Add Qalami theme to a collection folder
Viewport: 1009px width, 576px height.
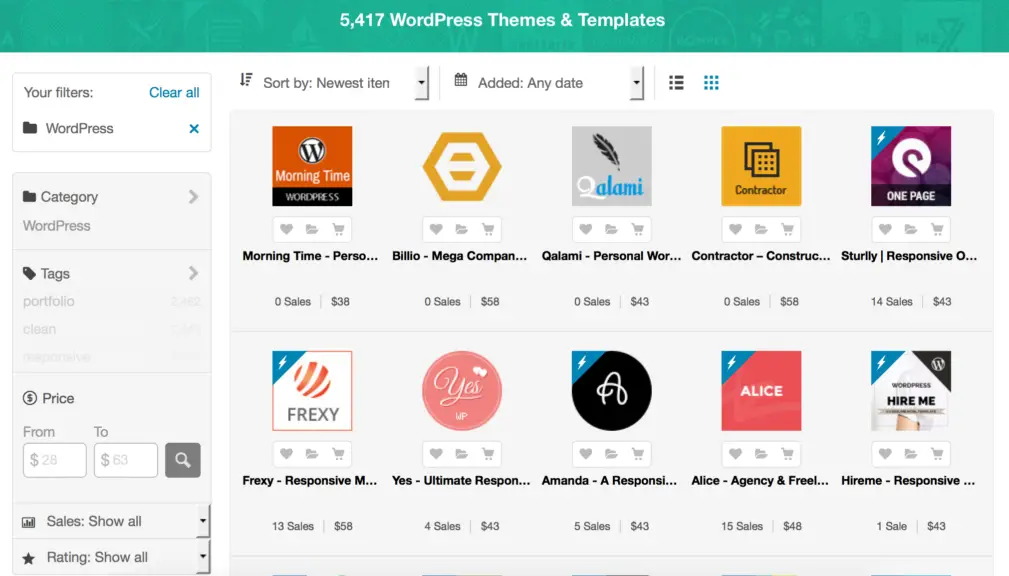coord(611,229)
